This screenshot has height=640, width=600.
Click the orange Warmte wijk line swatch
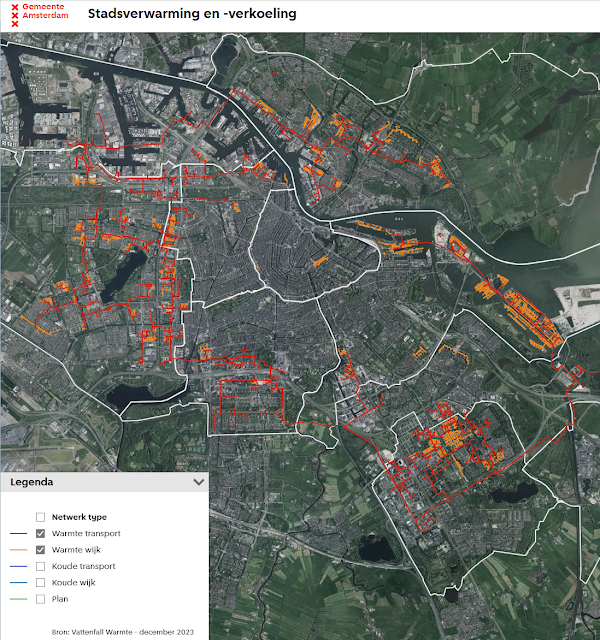coord(18,550)
